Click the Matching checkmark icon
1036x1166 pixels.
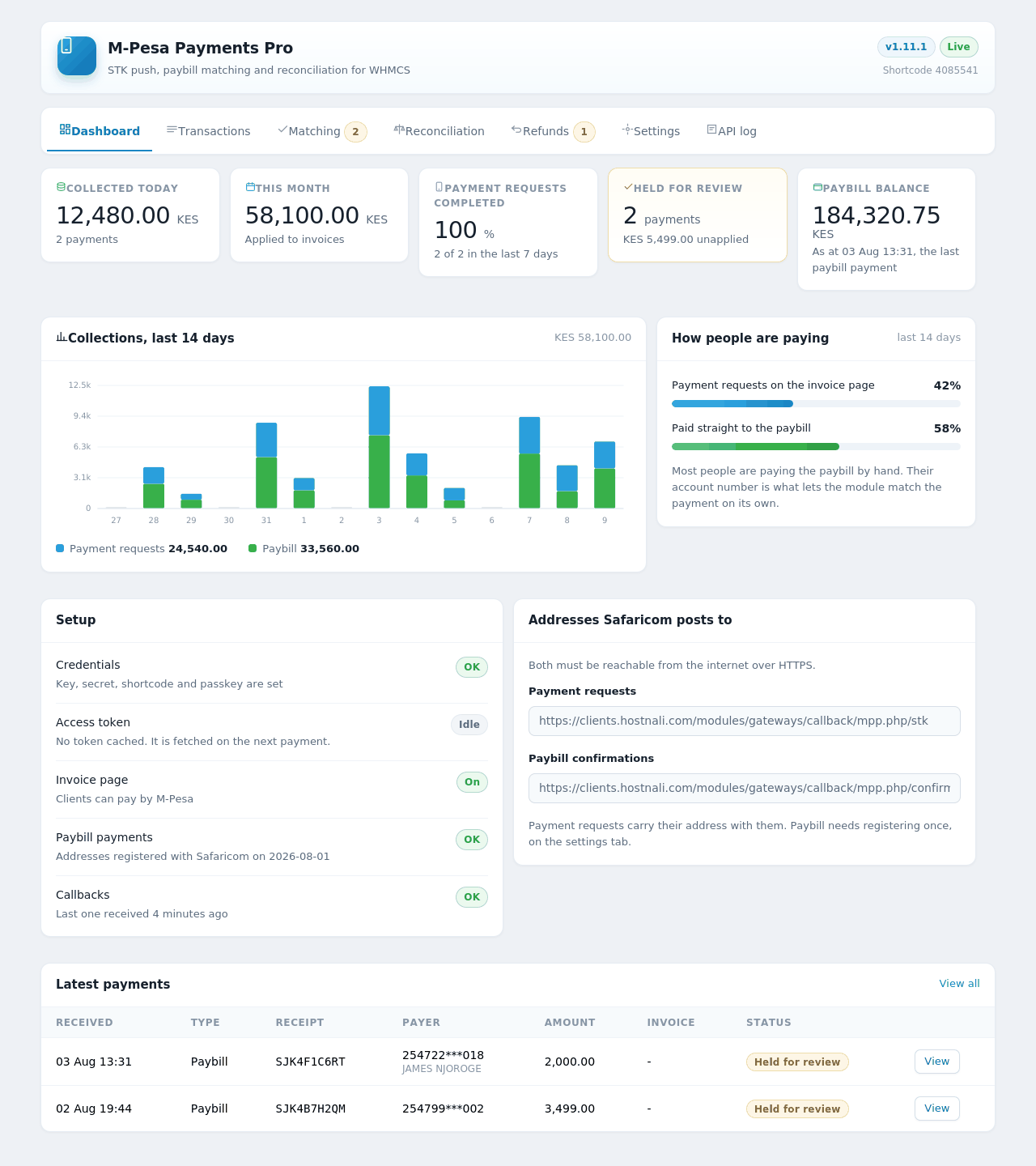tap(282, 130)
